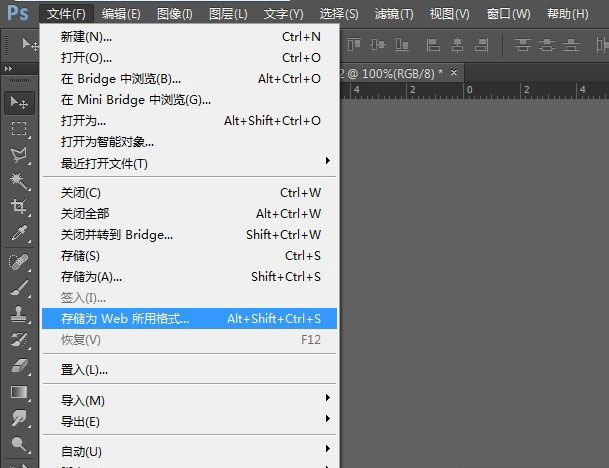Choose the Crop tool
The height and width of the screenshot is (468, 609).
click(19, 206)
